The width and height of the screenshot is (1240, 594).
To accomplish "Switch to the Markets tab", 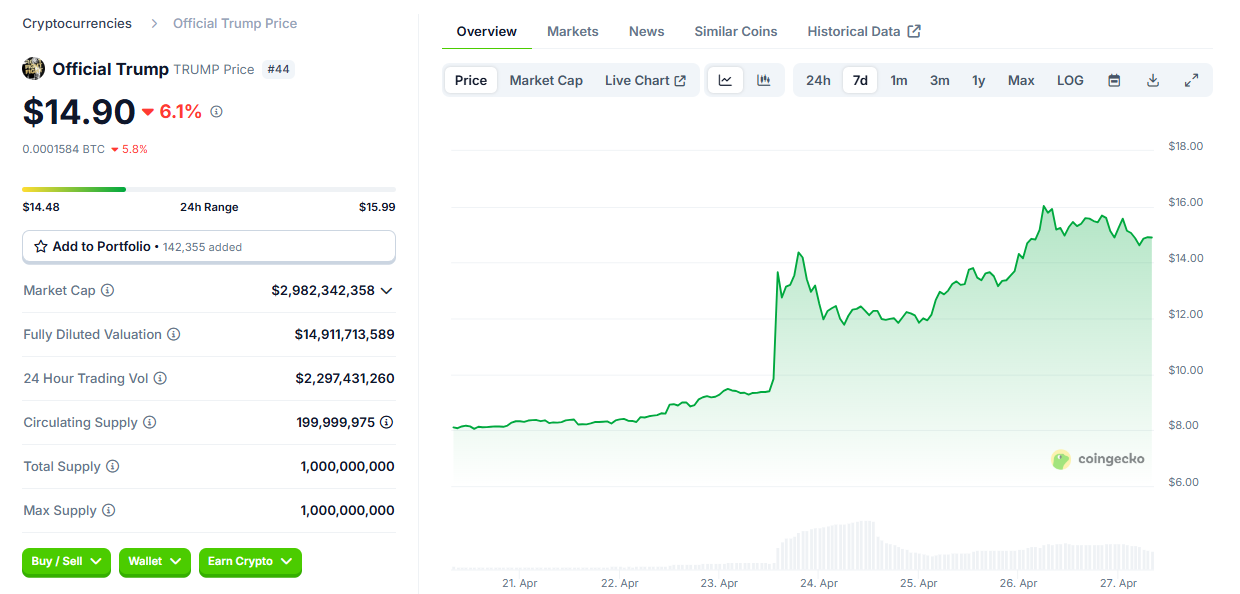I will (x=573, y=31).
